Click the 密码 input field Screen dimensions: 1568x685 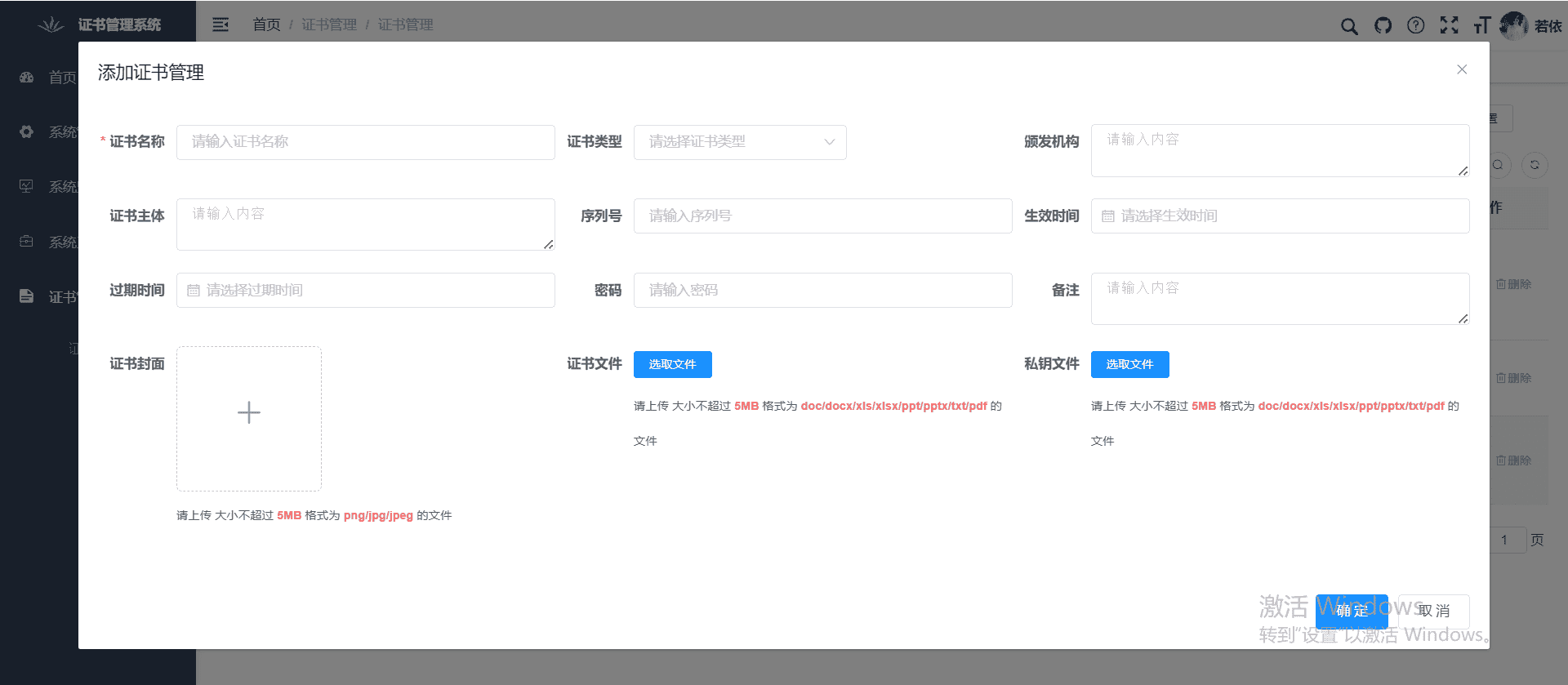[x=823, y=291]
